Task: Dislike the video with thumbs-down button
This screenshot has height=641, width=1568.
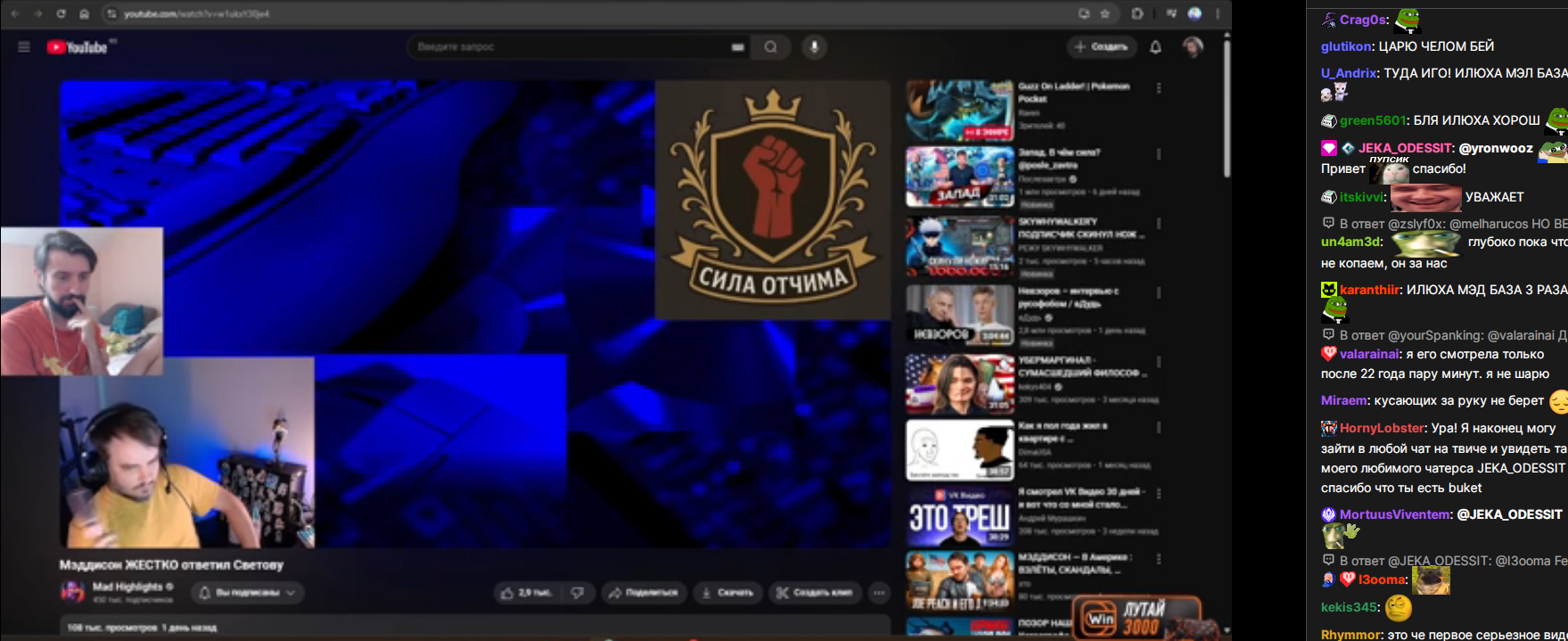Action: (x=578, y=592)
